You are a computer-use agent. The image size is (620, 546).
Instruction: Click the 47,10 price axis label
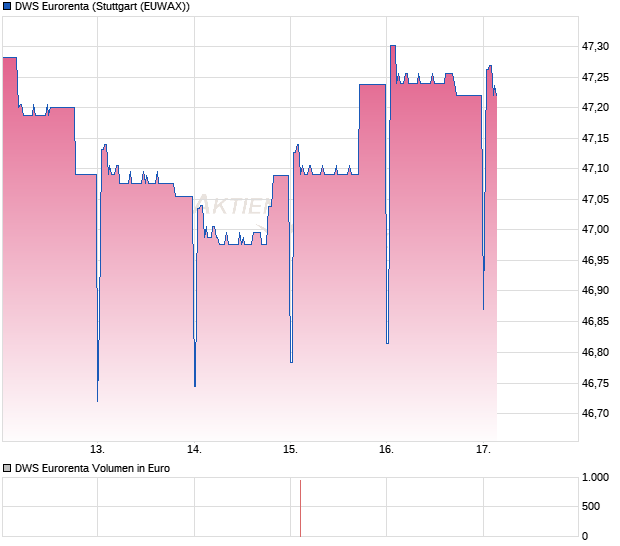tap(595, 168)
